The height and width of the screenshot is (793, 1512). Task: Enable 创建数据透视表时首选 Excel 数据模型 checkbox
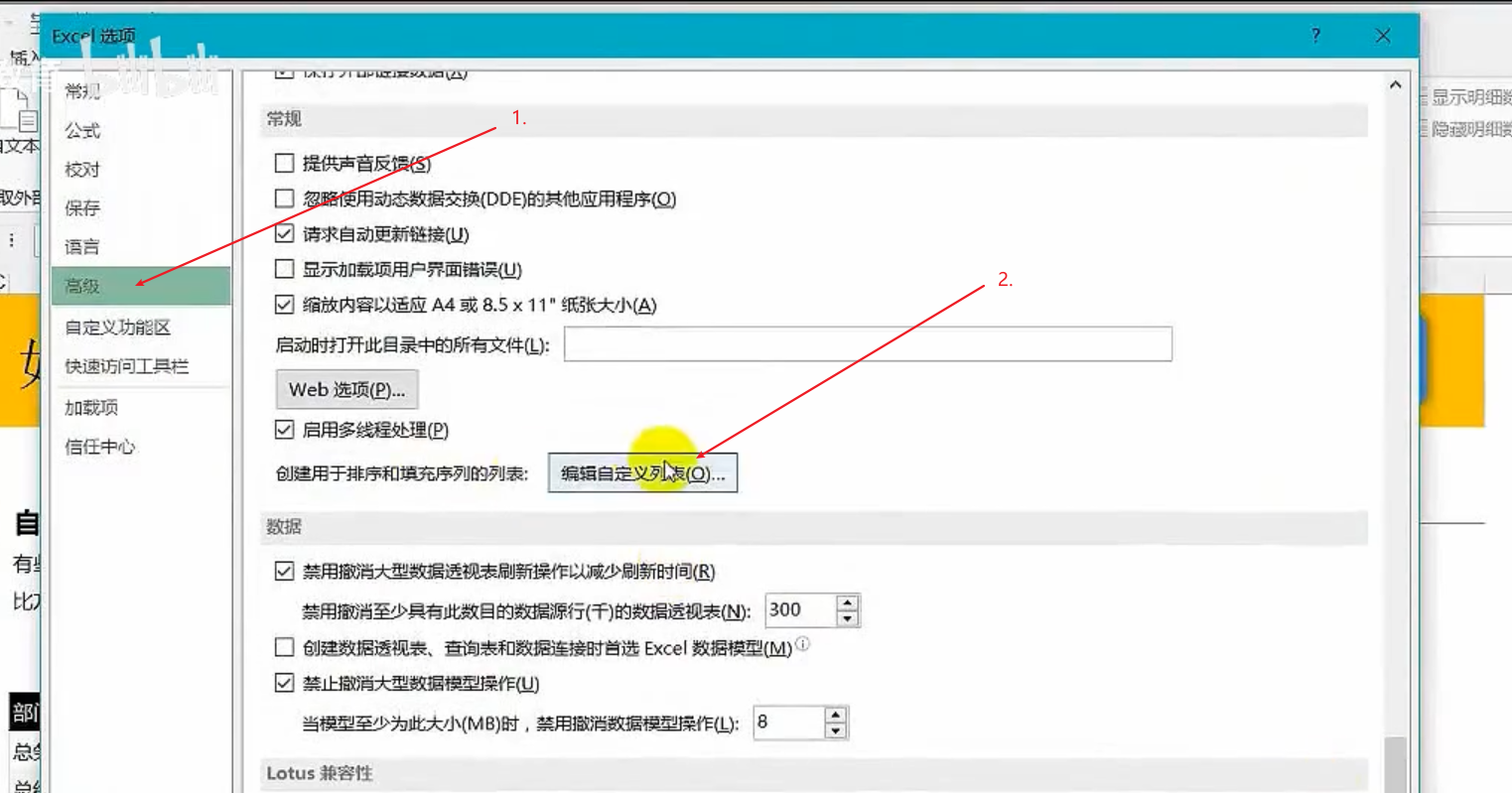click(284, 648)
